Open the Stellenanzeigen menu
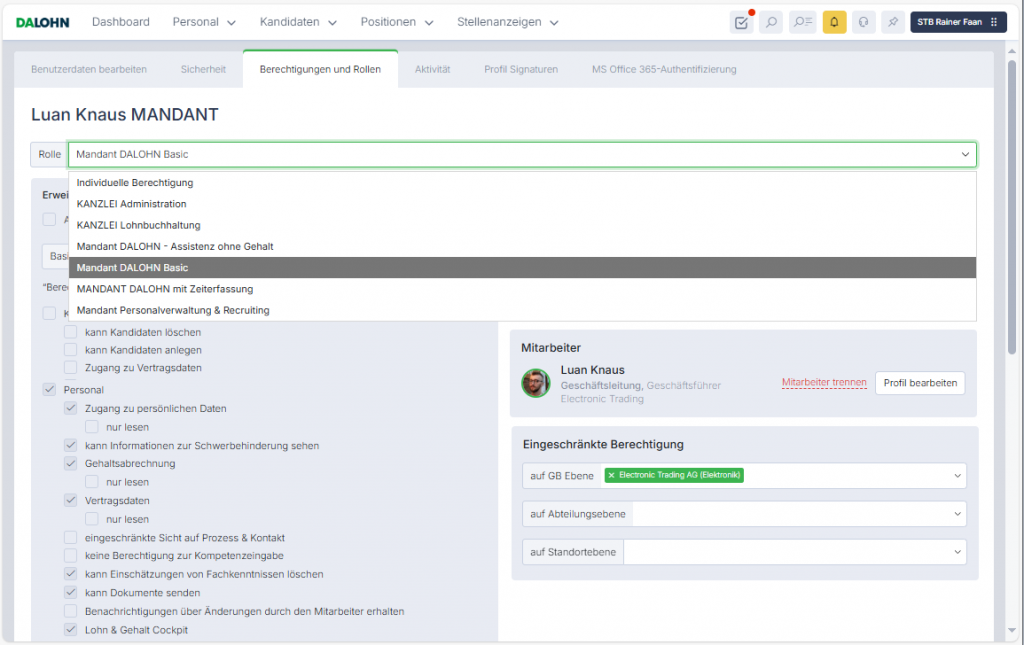 pos(508,22)
